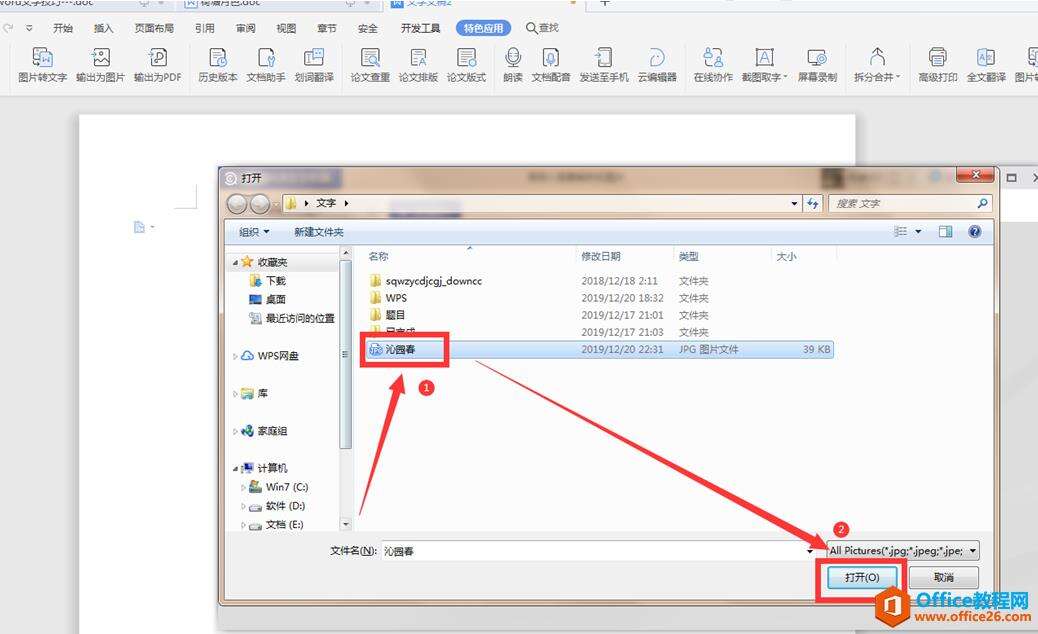Image resolution: width=1038 pixels, height=634 pixels.
Task: Collapse the 计算机 tree node
Action: [x=235, y=469]
